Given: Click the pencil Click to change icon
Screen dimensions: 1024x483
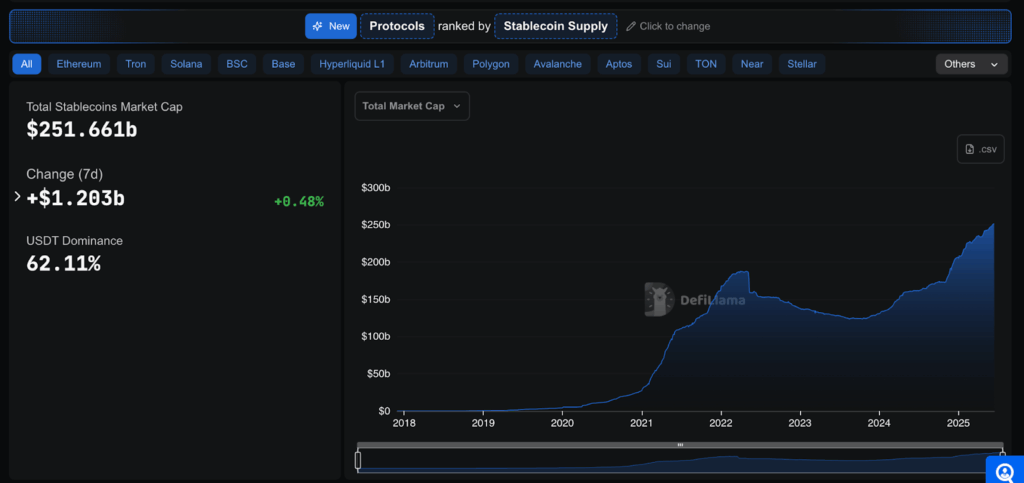Looking at the screenshot, I should pos(630,27).
